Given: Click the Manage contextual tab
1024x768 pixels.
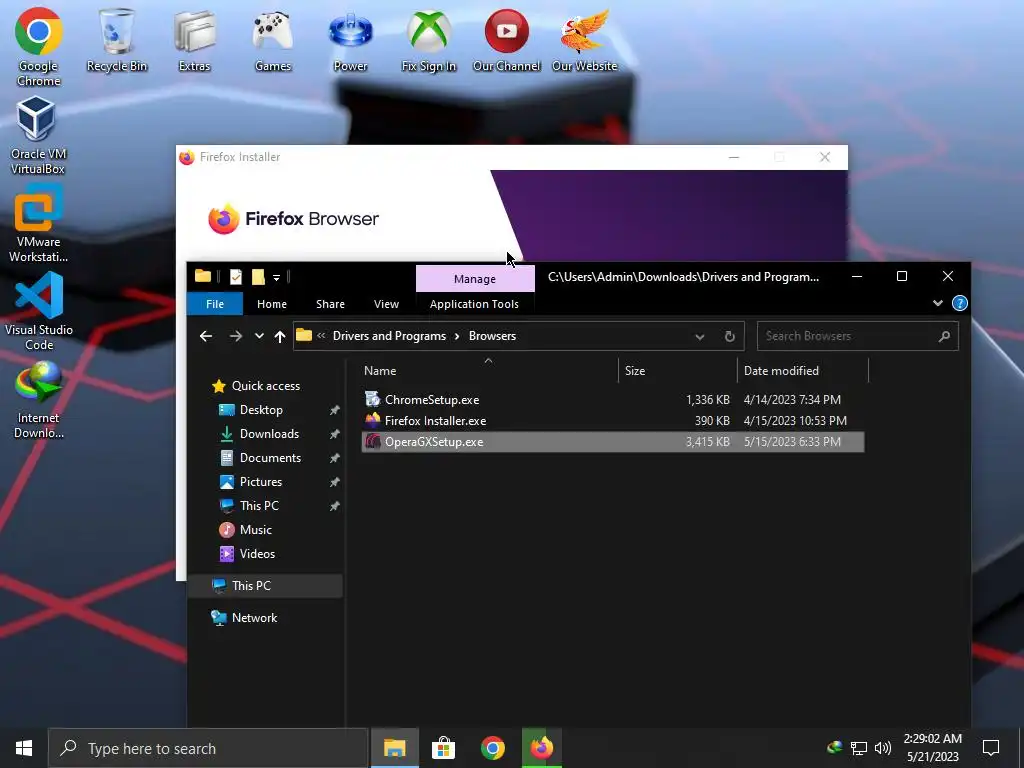Looking at the screenshot, I should tap(475, 278).
